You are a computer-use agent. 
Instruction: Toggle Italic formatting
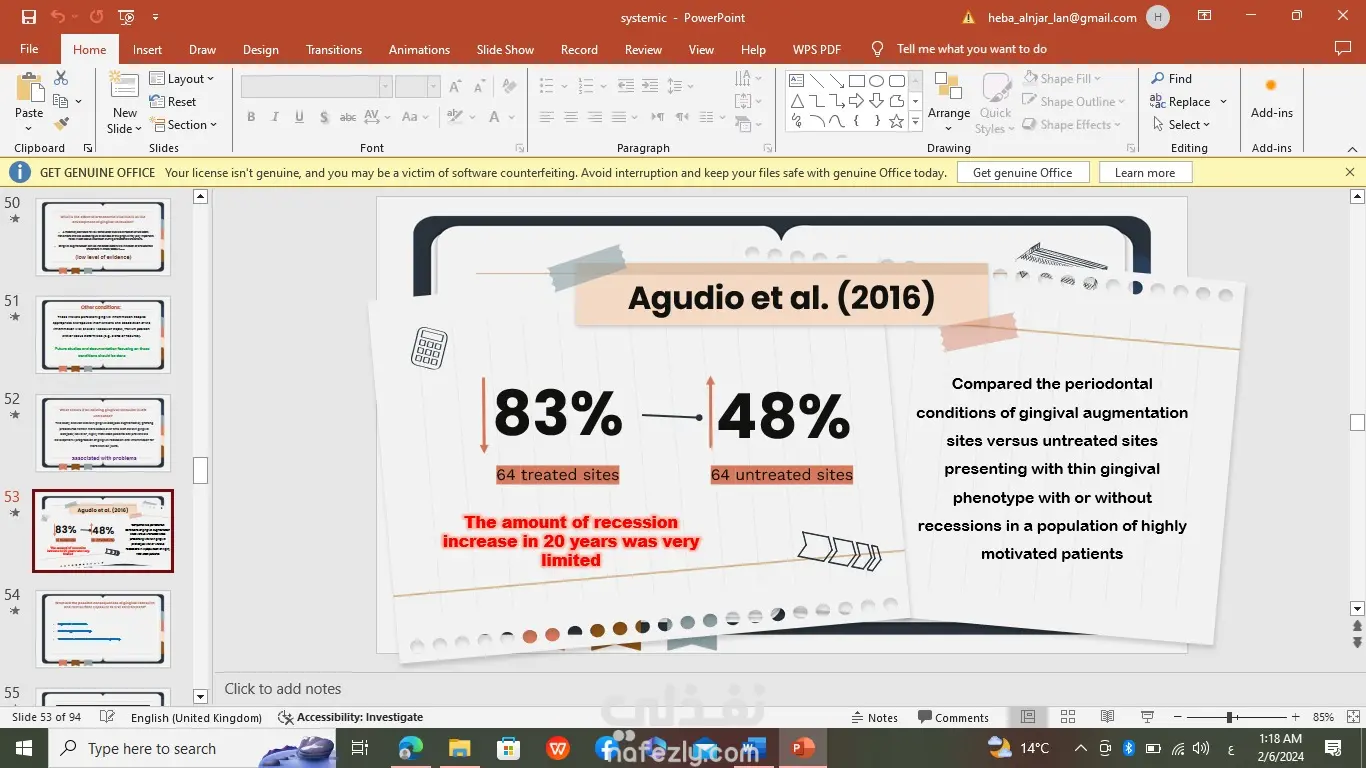click(x=275, y=117)
